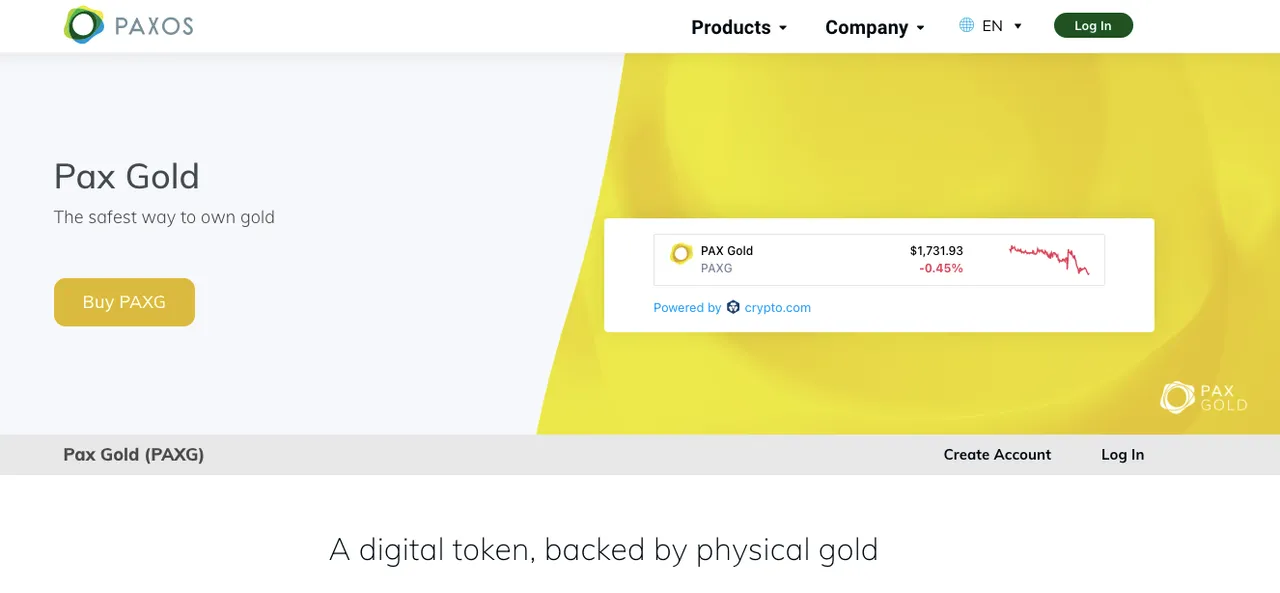Open the EN language dropdown arrow
This screenshot has height=593, width=1280.
(x=1018, y=26)
